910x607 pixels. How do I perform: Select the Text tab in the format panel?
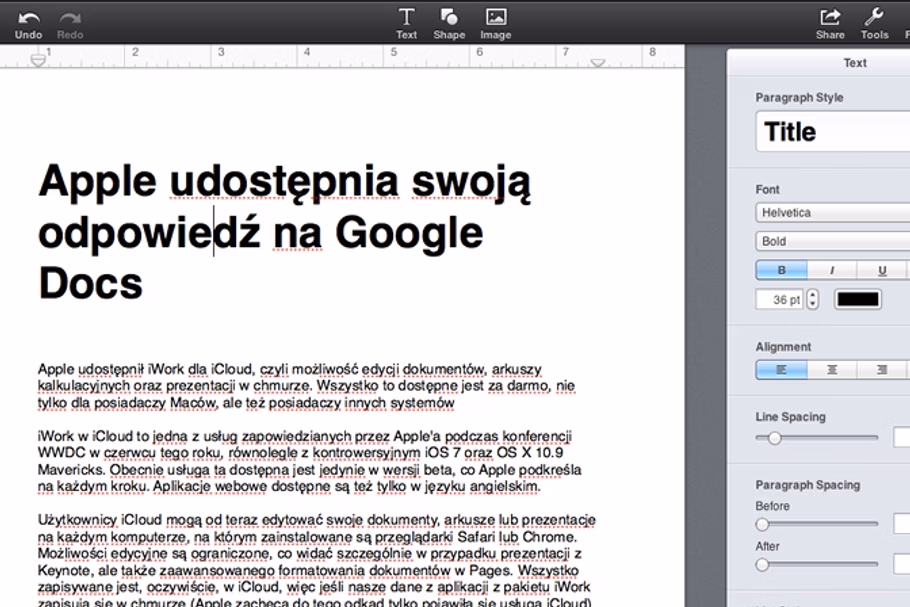[855, 62]
